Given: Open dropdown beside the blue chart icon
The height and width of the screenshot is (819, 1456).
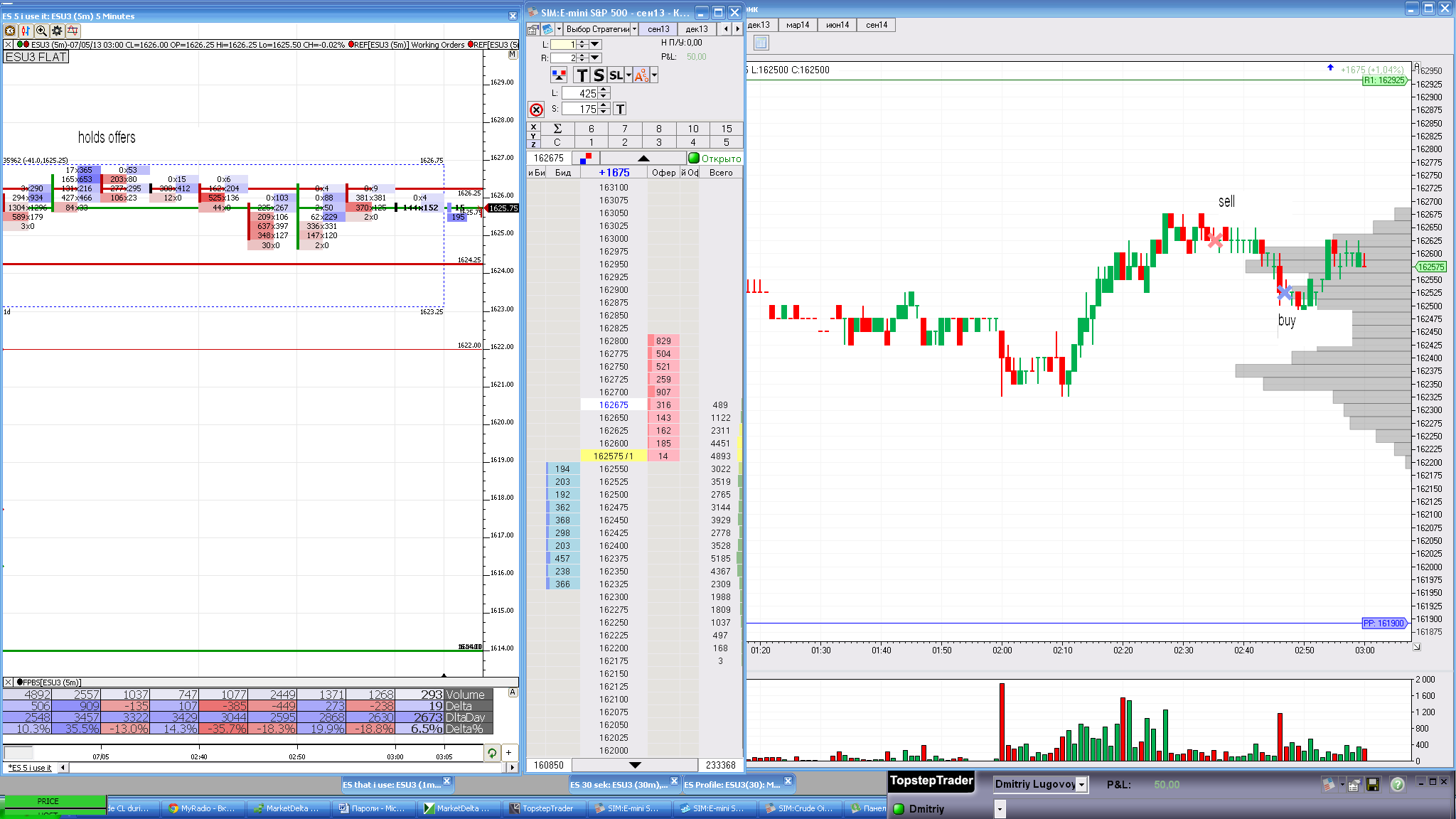Looking at the screenshot, I should click(559, 29).
